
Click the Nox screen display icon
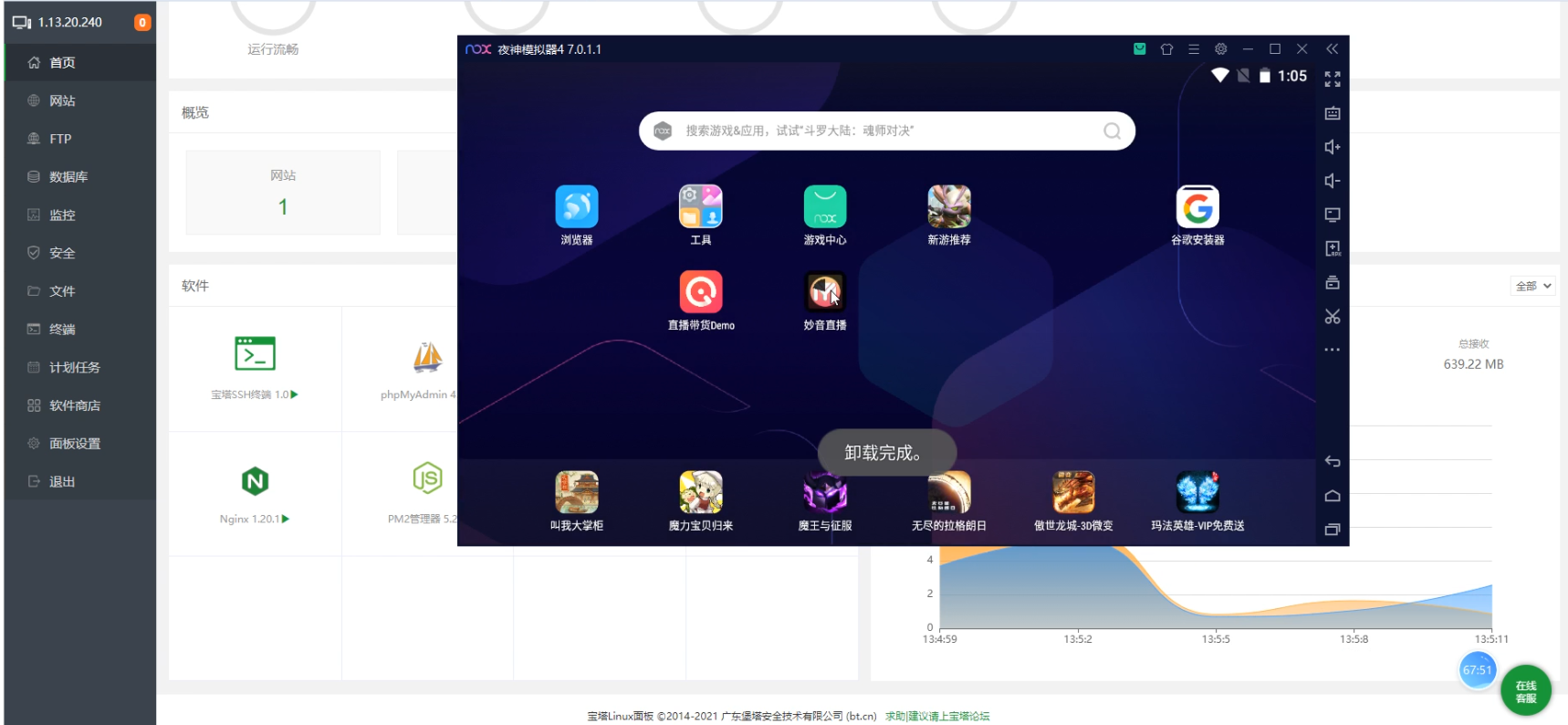1333,215
